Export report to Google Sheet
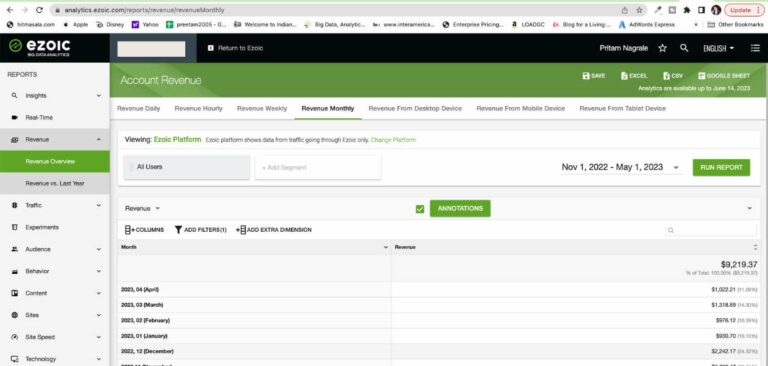The image size is (768, 366). [724, 76]
